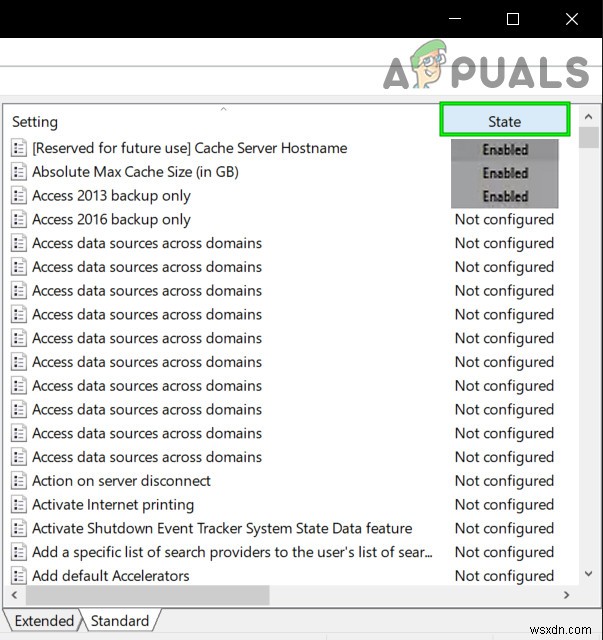
Task: Click Not configured state of Activate Internet printing
Action: 504,504
